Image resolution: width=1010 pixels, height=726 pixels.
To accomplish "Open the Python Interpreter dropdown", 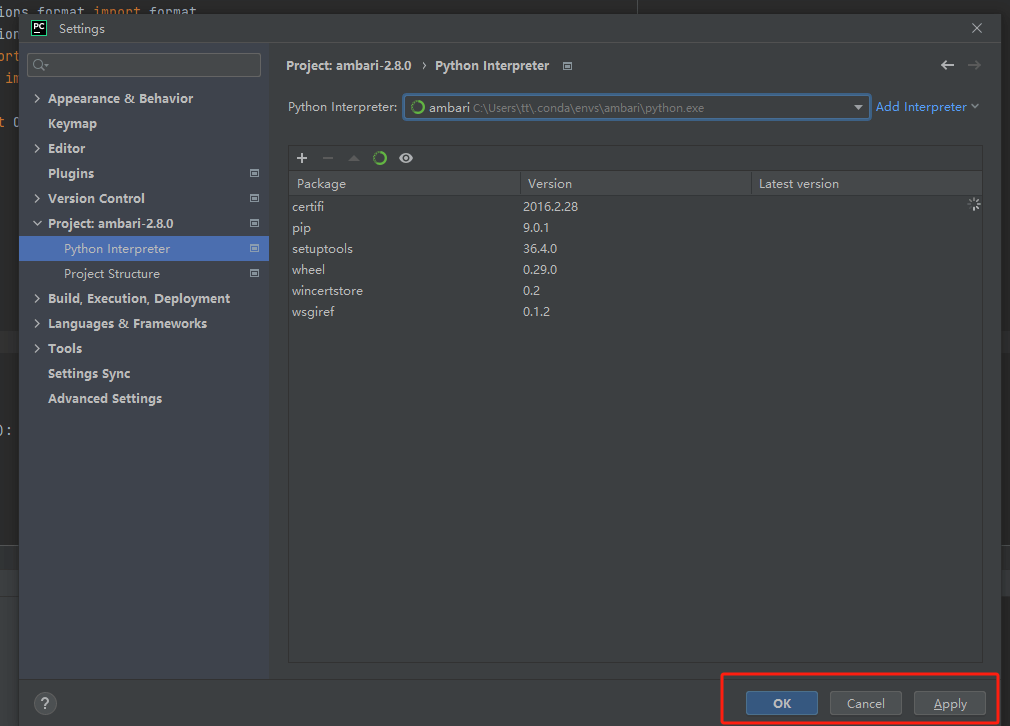I will pyautogui.click(x=858, y=107).
